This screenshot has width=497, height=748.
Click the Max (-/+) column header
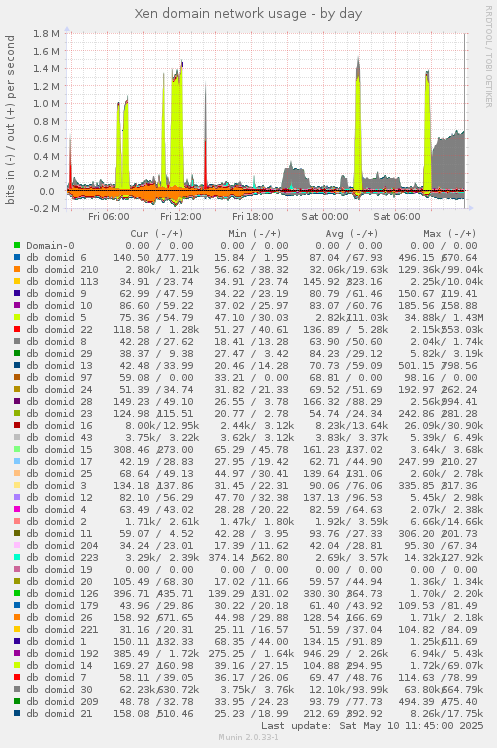tap(450, 233)
